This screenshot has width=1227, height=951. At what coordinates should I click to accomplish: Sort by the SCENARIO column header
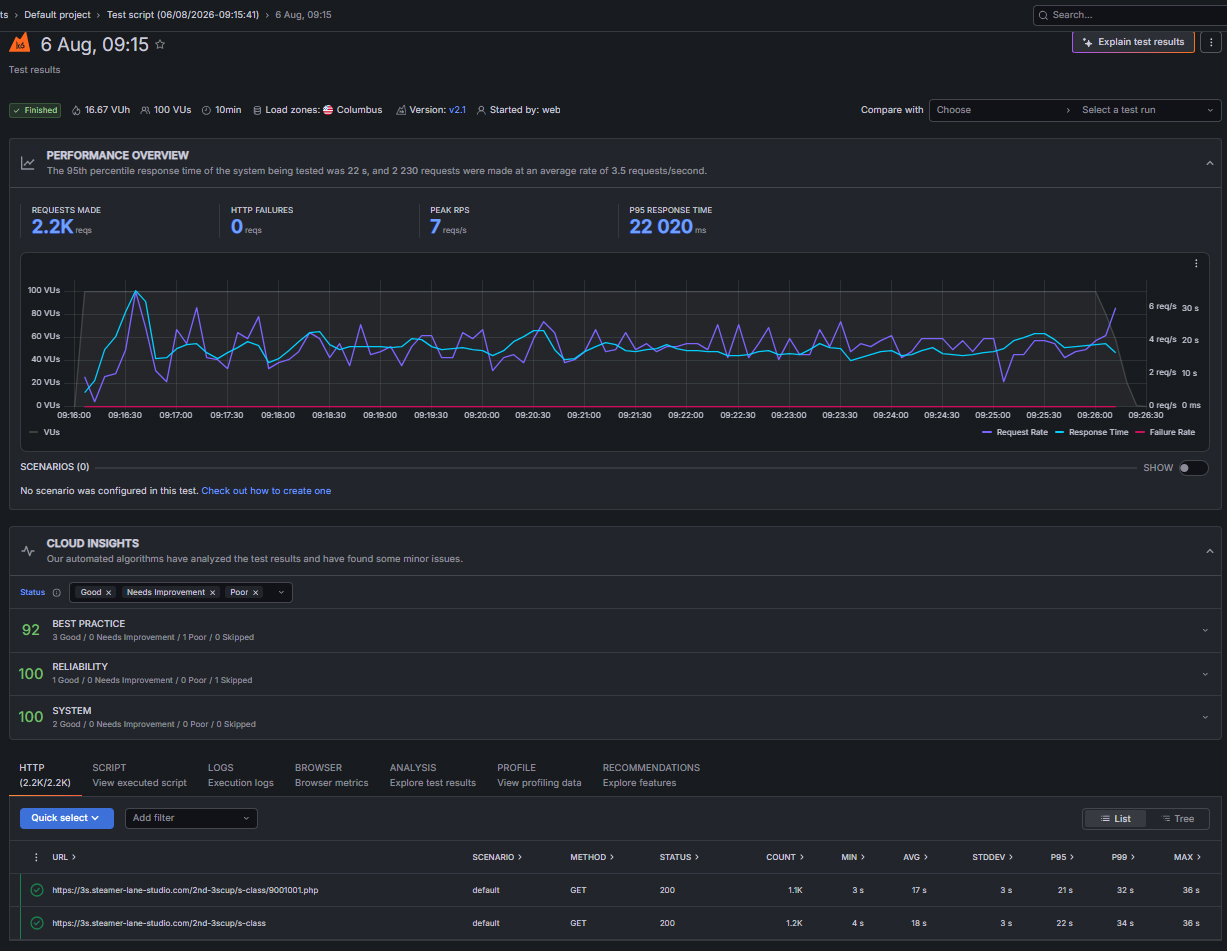497,857
